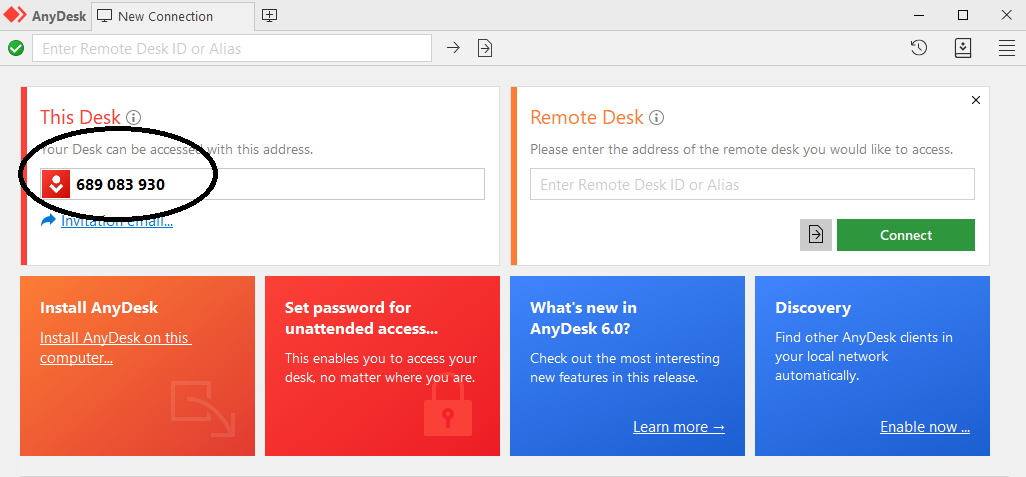Close the Remote Desk panel

976,100
